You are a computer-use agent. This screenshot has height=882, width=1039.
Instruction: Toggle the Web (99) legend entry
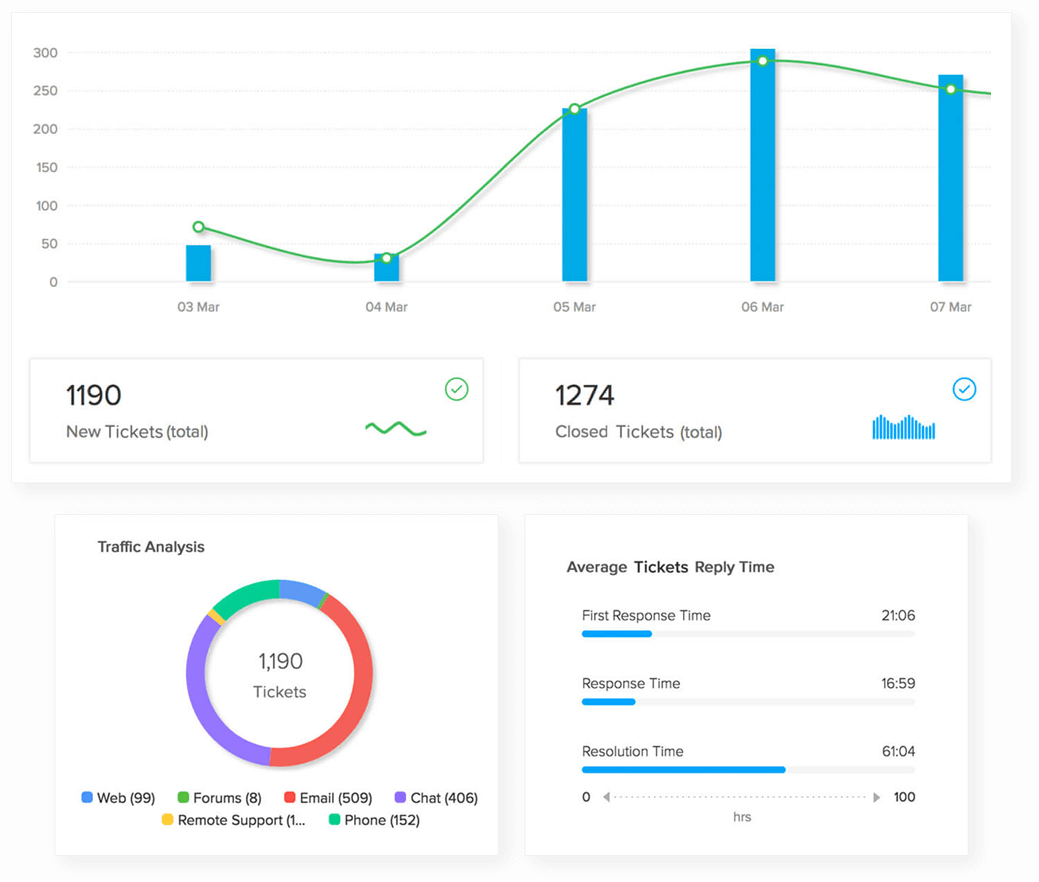118,798
